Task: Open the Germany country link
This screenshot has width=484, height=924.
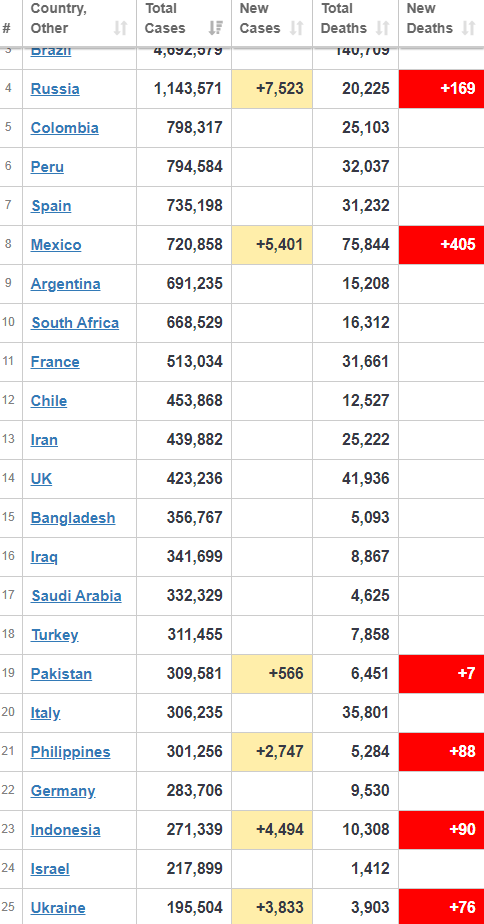Action: [x=63, y=791]
